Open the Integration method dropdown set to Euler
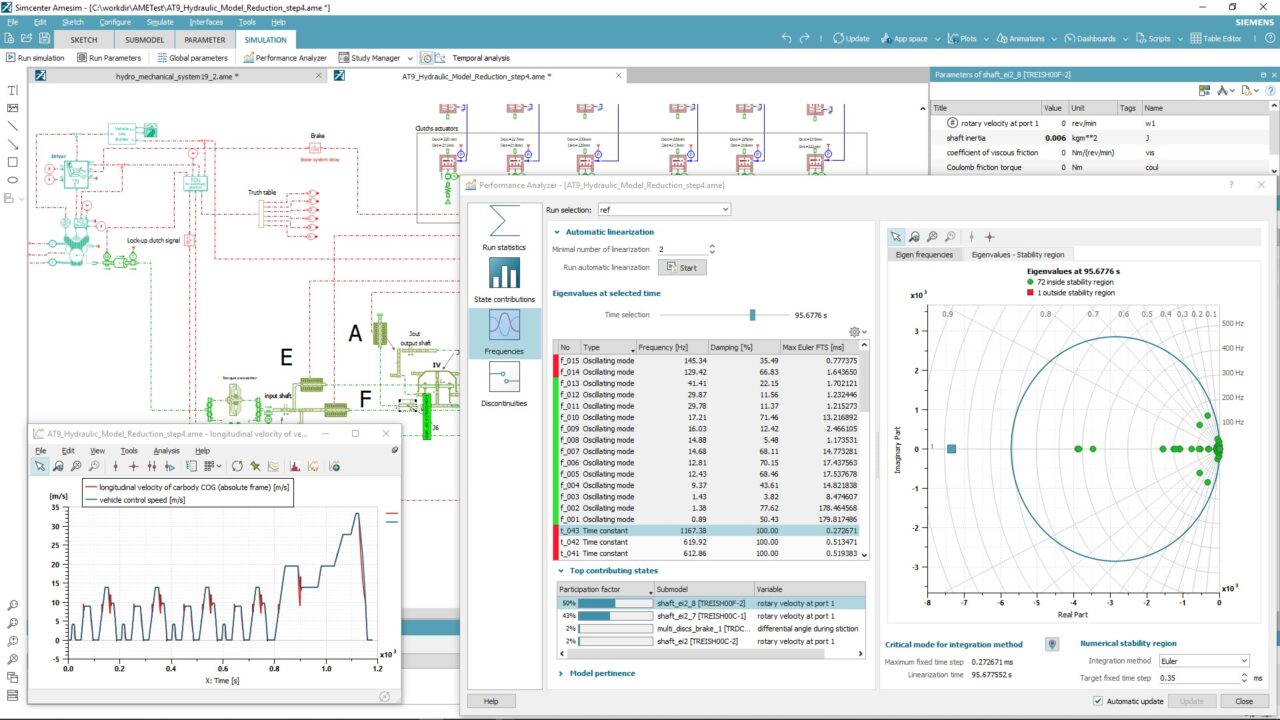1280x720 pixels. 1204,660
